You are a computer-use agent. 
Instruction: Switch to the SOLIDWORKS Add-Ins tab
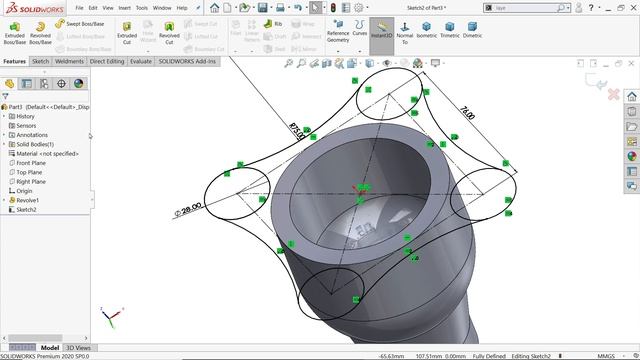pos(187,61)
